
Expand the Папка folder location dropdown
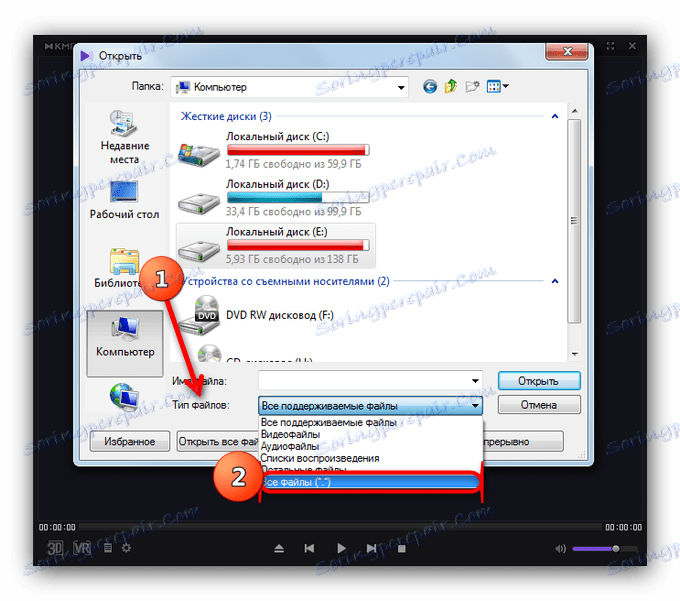(401, 88)
